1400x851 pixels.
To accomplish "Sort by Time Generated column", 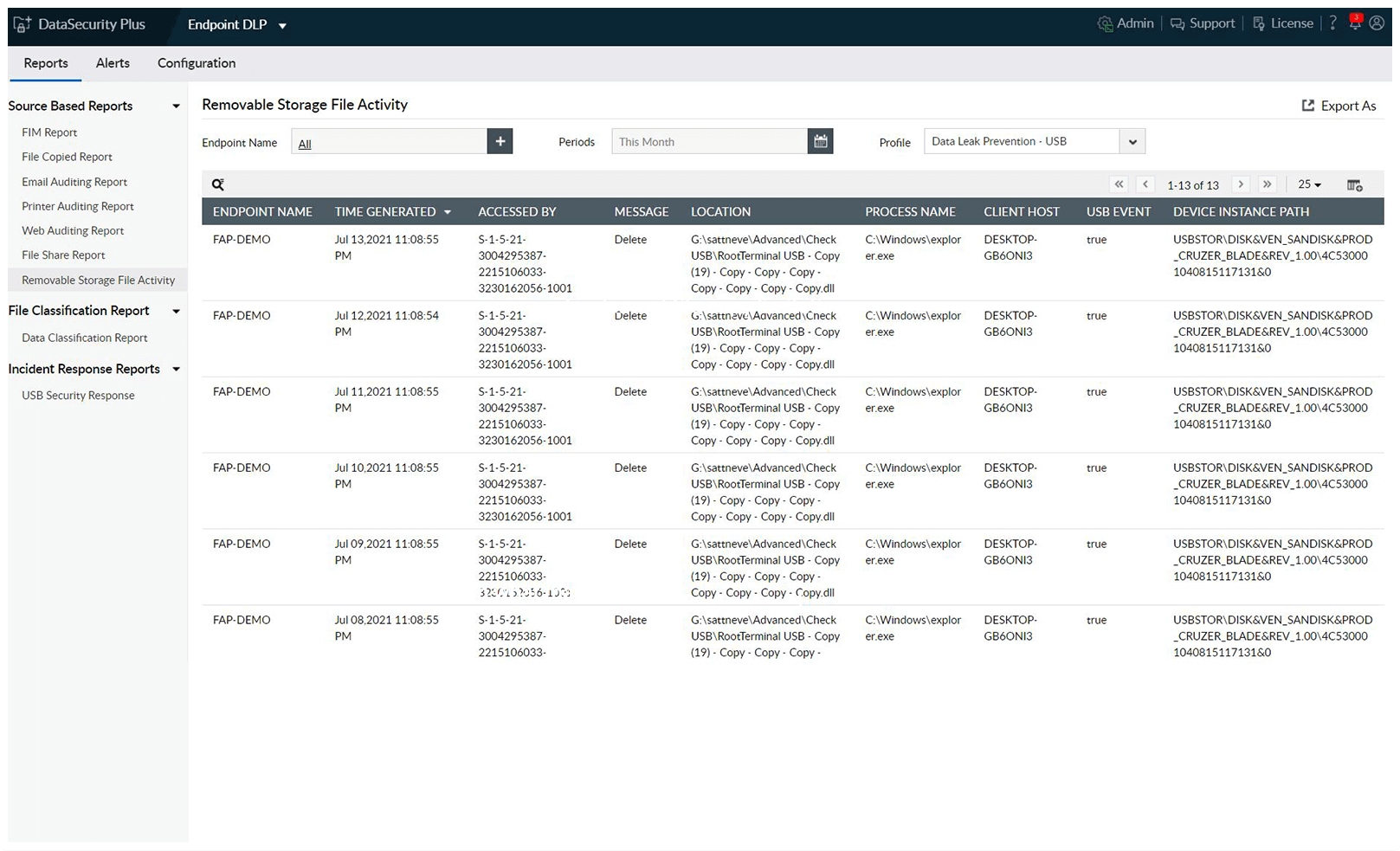I will (393, 211).
